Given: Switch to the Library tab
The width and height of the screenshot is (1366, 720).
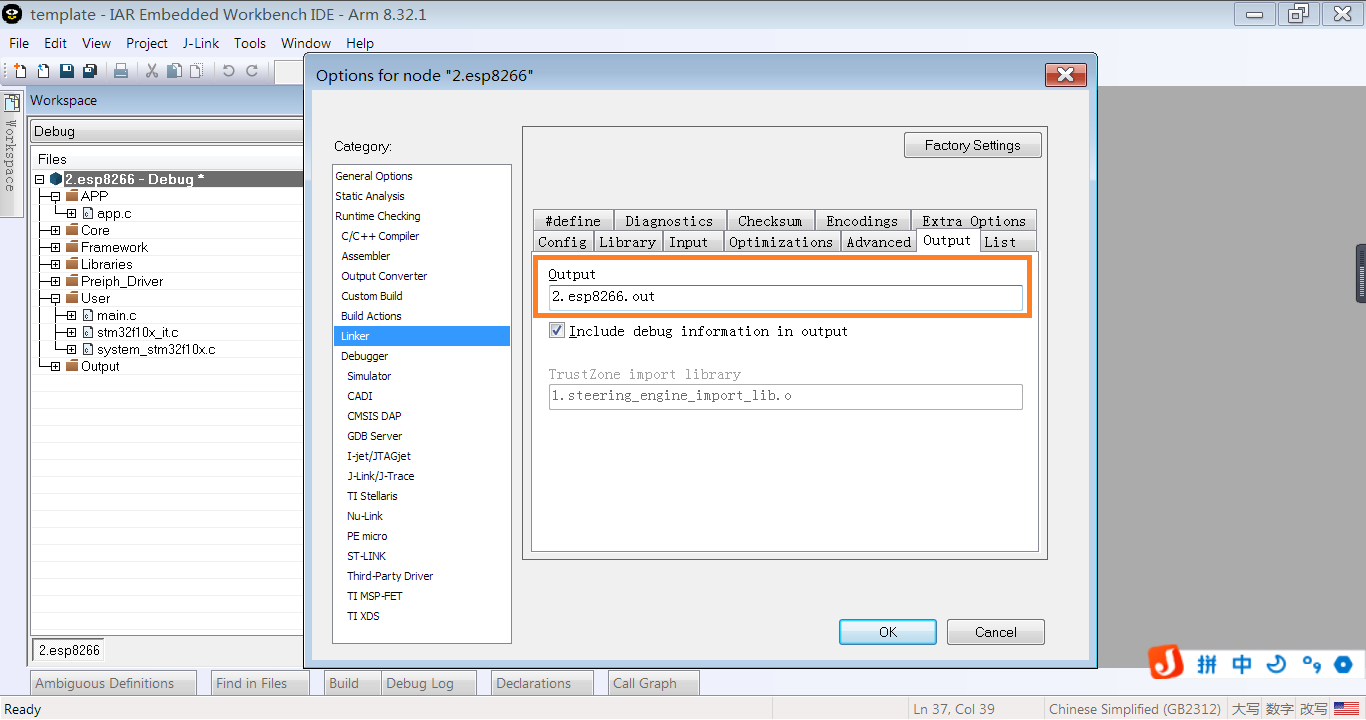Looking at the screenshot, I should pyautogui.click(x=627, y=242).
